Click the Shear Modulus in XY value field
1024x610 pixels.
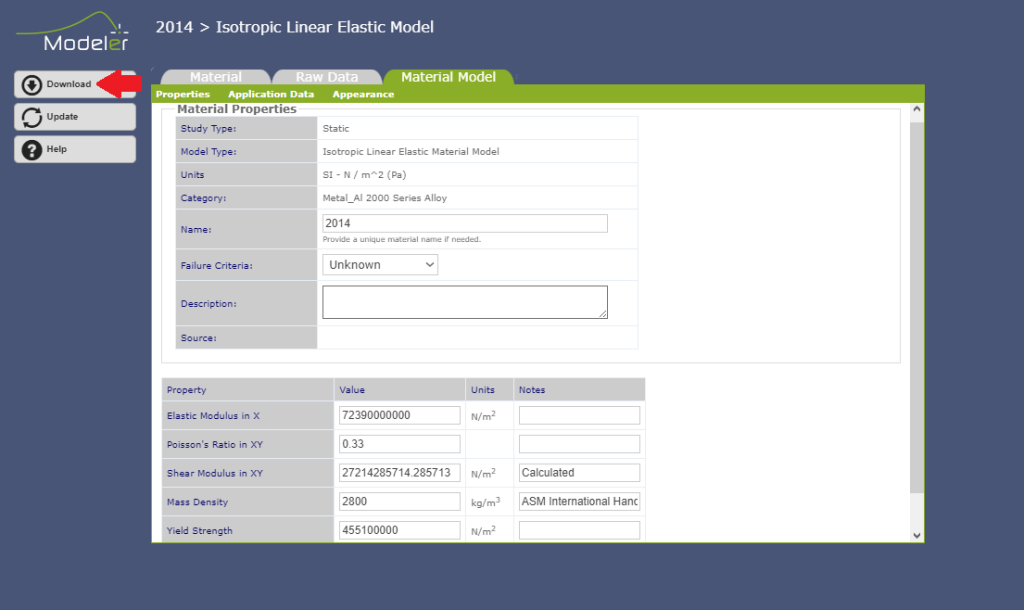click(x=400, y=473)
